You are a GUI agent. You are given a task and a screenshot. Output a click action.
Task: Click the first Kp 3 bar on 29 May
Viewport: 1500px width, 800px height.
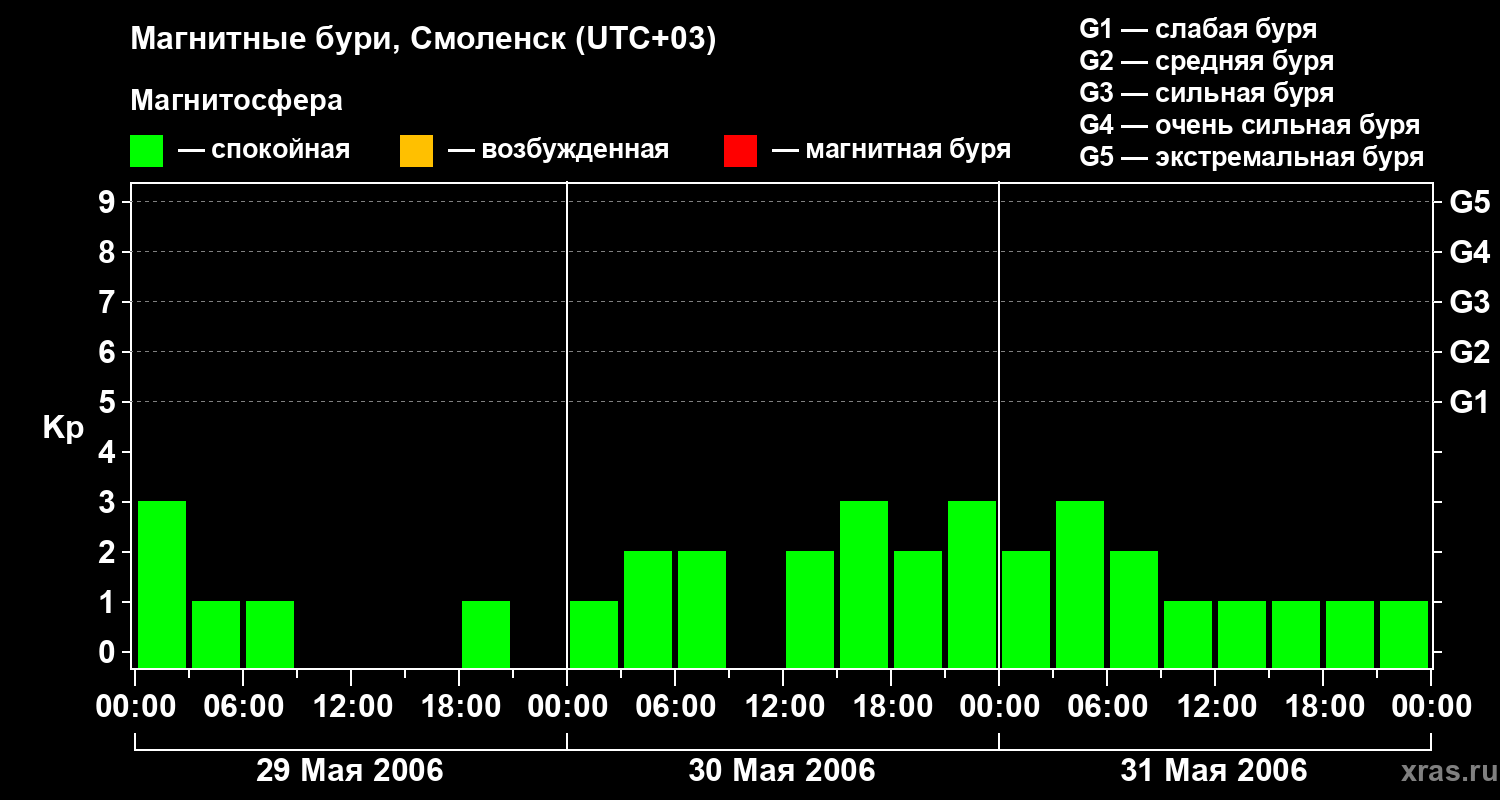click(162, 584)
